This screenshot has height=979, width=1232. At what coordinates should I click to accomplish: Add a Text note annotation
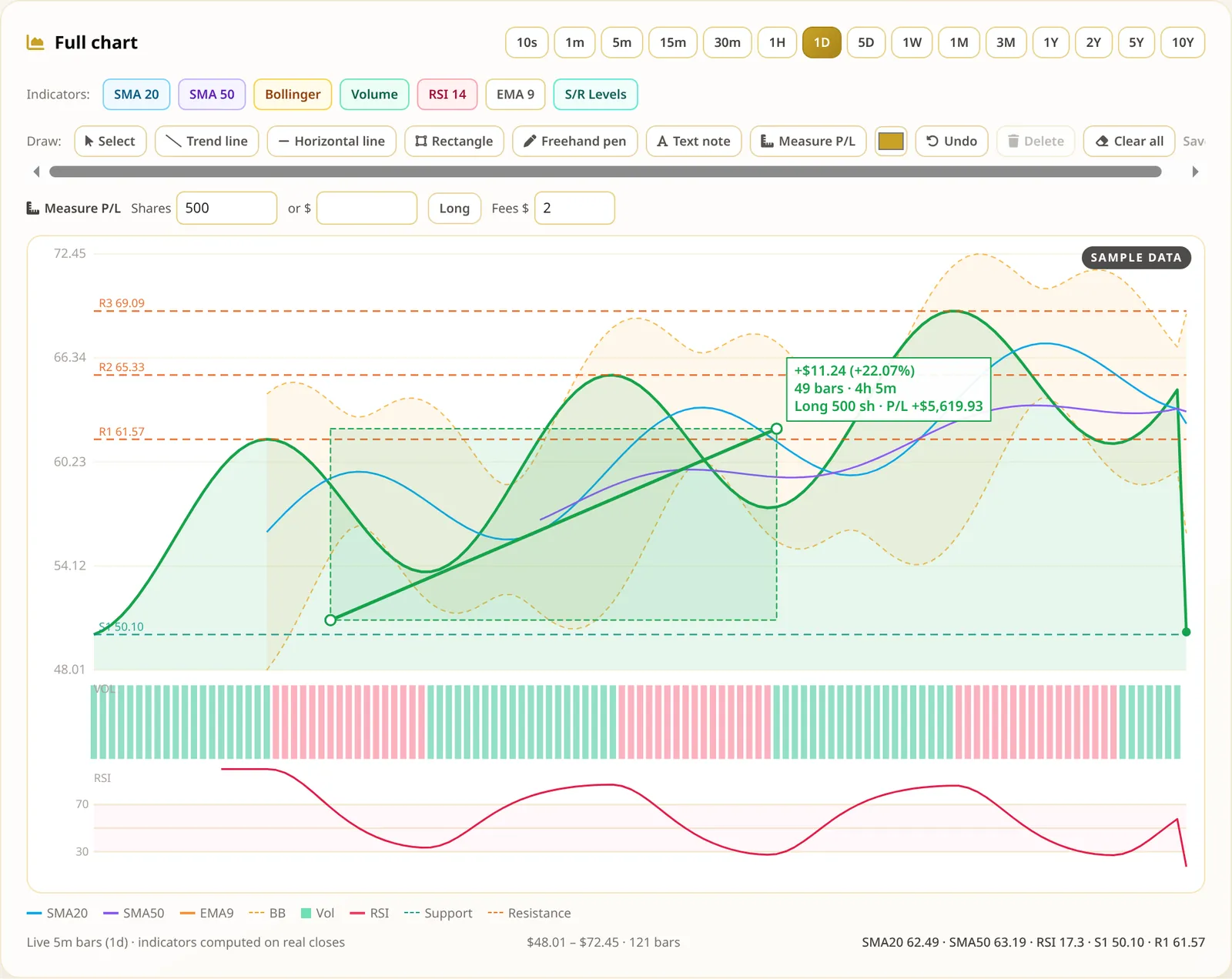pyautogui.click(x=694, y=141)
